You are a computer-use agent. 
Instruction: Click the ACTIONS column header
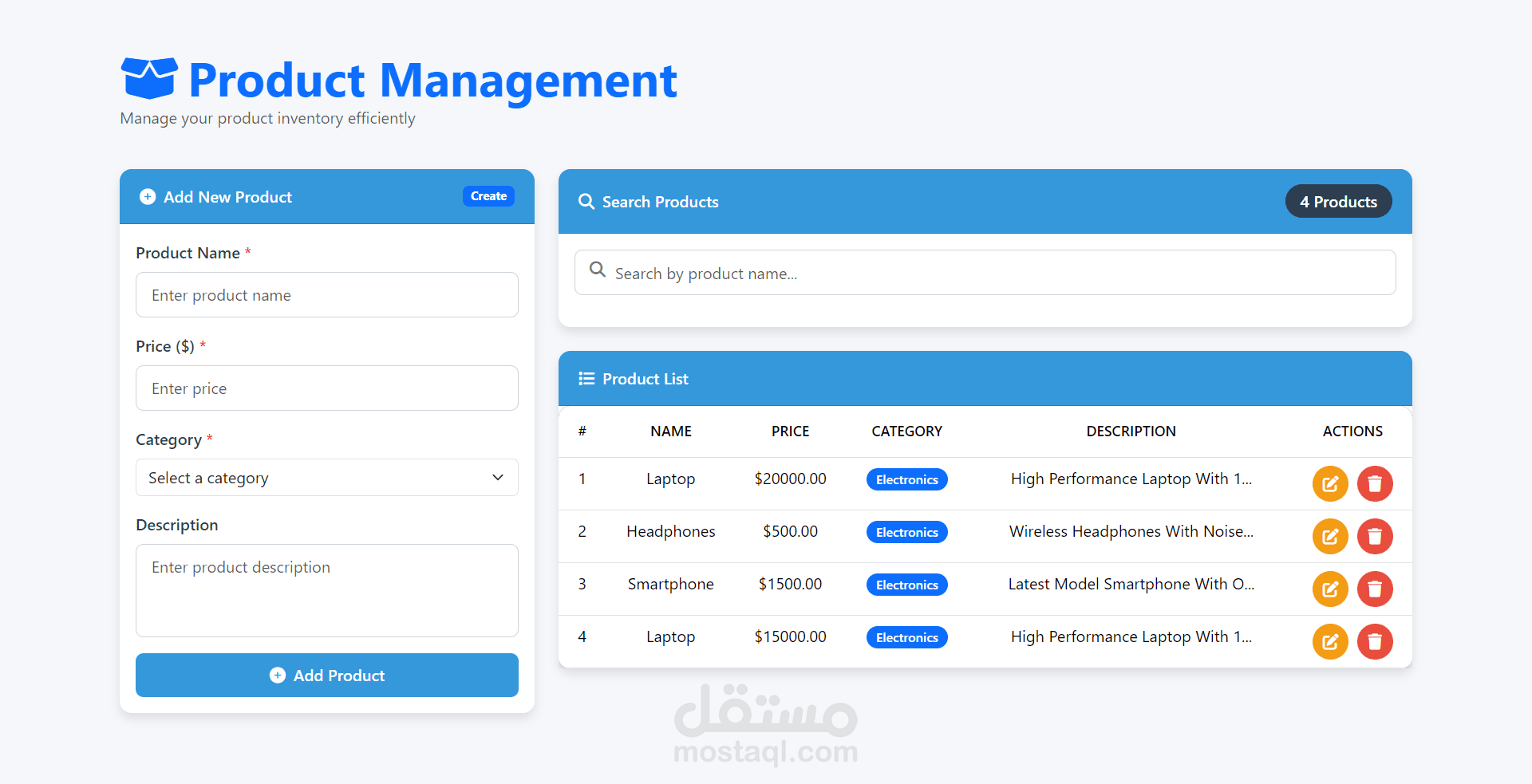coord(1352,431)
